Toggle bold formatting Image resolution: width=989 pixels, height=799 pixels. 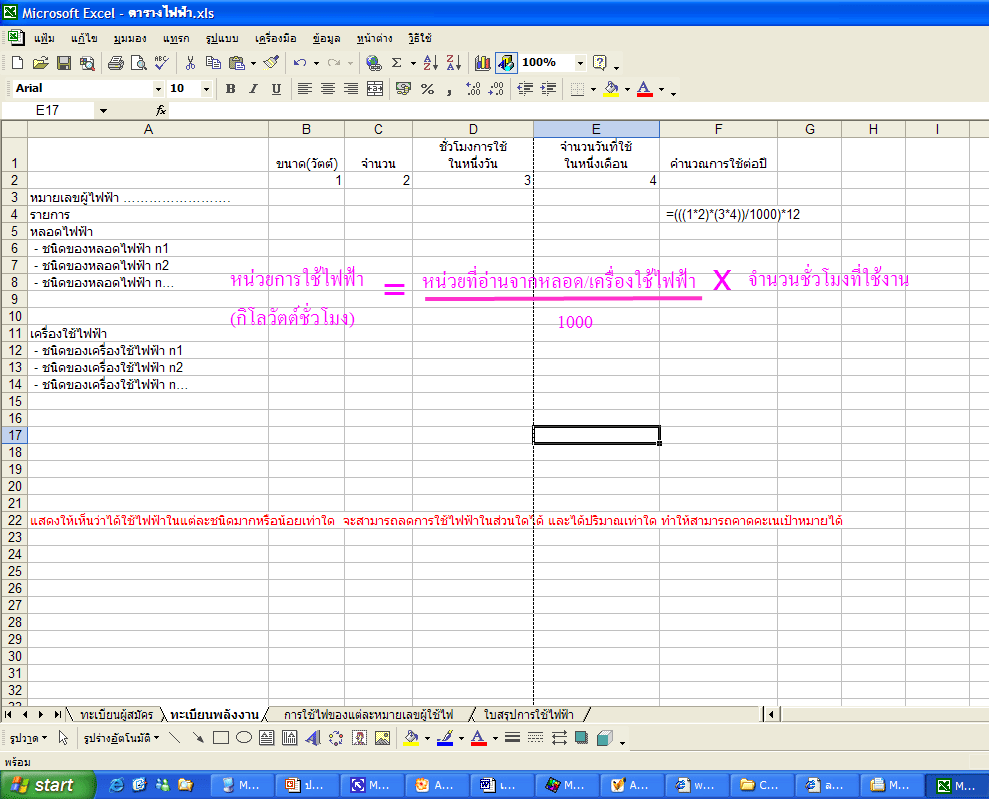(x=230, y=89)
